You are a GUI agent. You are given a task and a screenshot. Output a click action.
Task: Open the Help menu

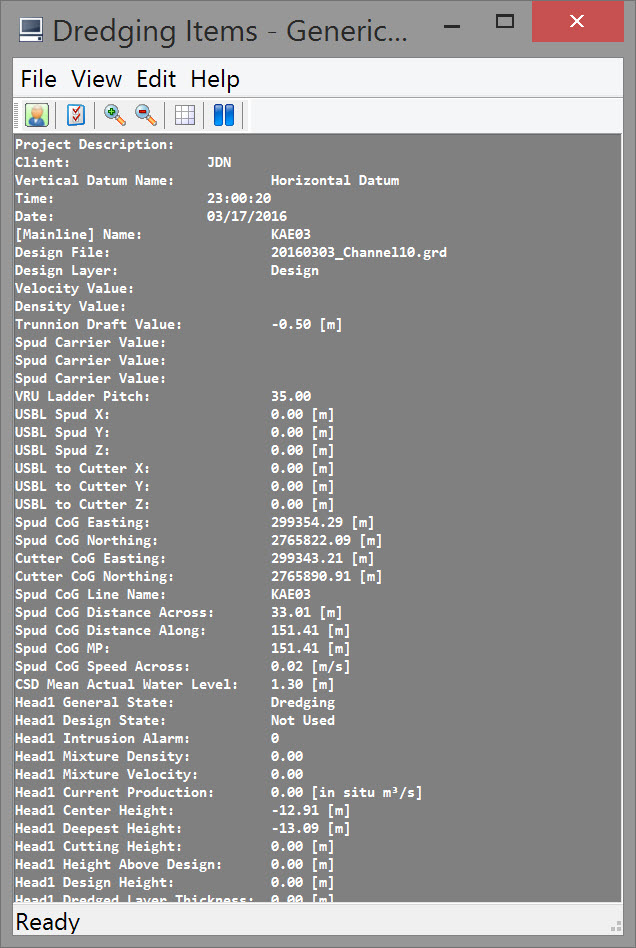(x=215, y=79)
